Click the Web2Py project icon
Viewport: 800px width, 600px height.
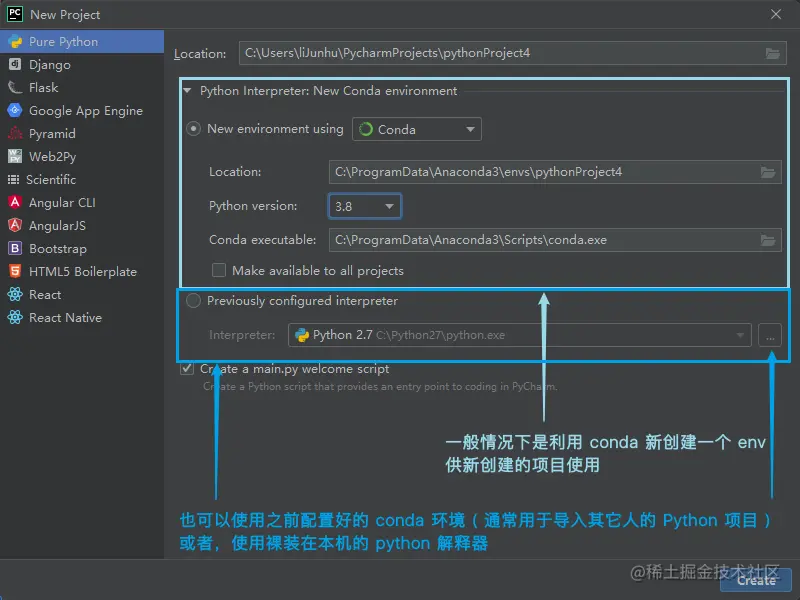click(x=15, y=156)
